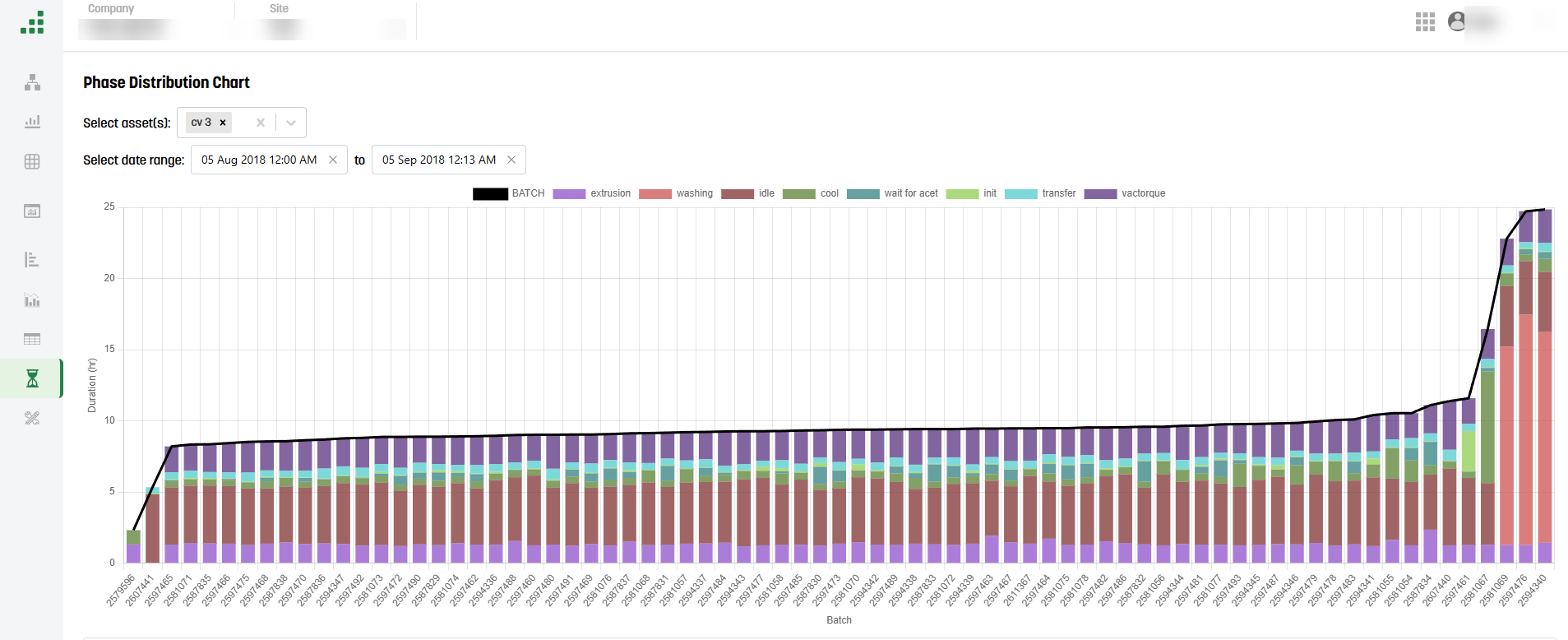Open the horizontal bars Gantt sidebar icon
1568x640 pixels.
(32, 260)
